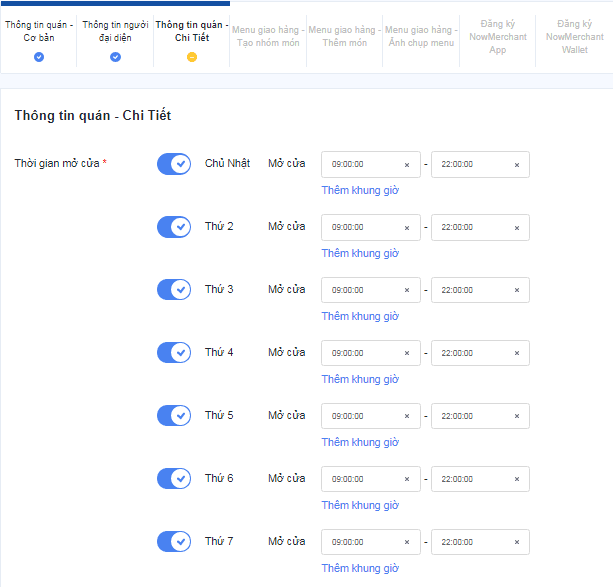
Task: Open Menu giao hàng - Tạo nhóm món step
Action: click(268, 36)
